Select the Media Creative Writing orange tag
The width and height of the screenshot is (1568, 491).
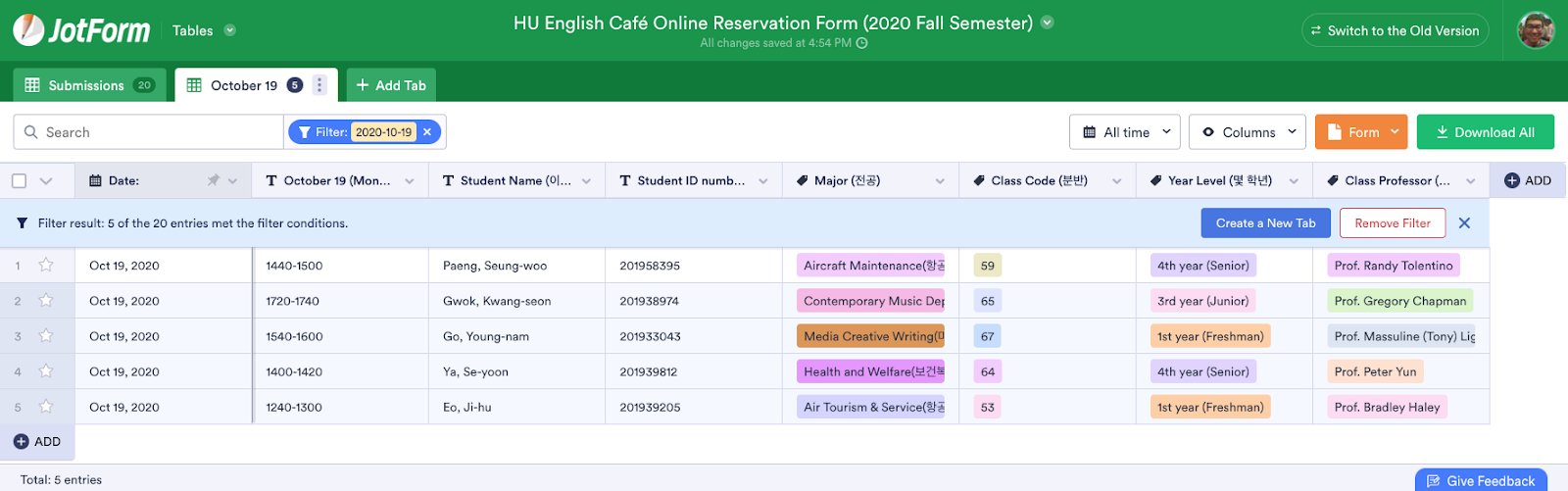pos(870,336)
